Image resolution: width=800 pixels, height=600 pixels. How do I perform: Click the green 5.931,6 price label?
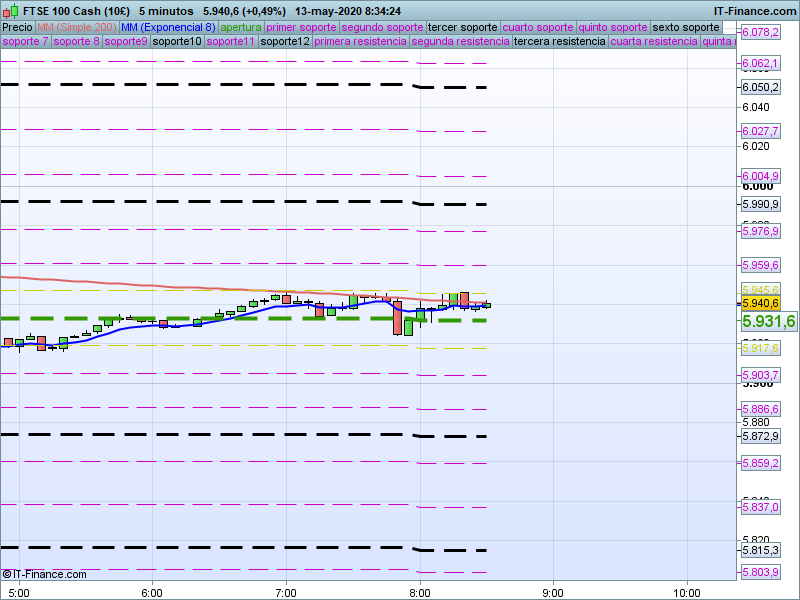coord(768,321)
